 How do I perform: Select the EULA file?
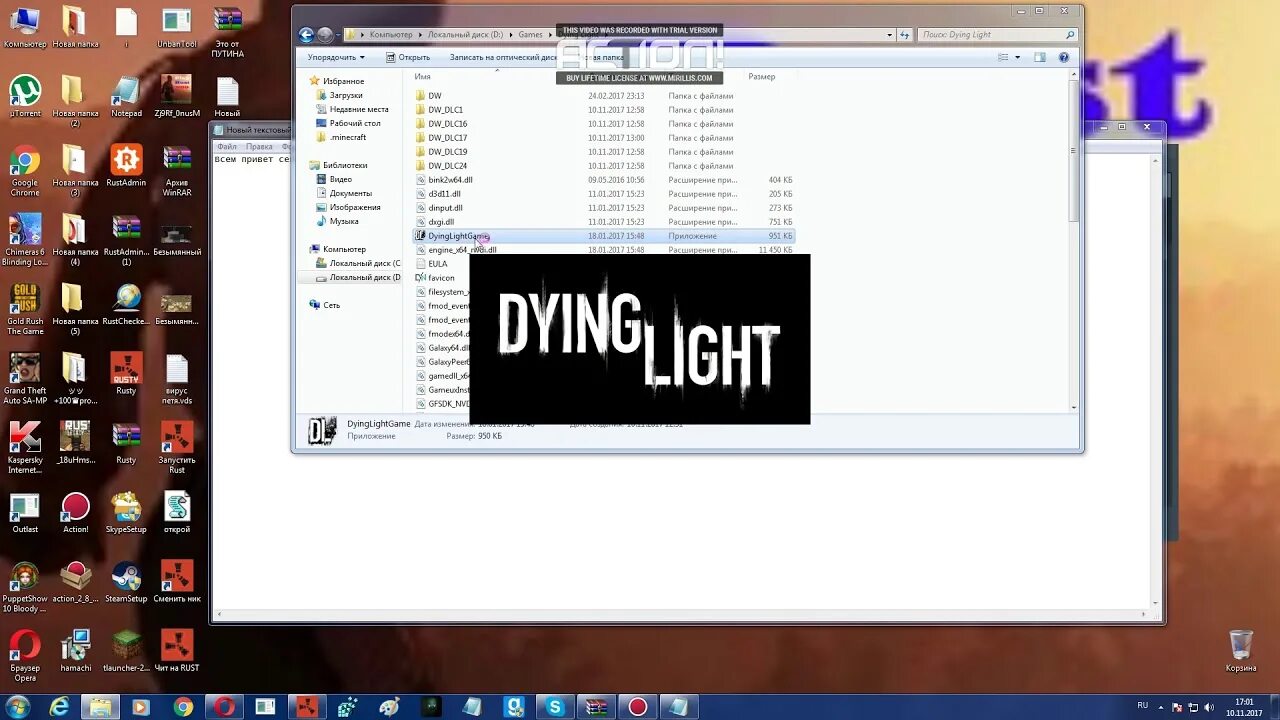pyautogui.click(x=437, y=264)
